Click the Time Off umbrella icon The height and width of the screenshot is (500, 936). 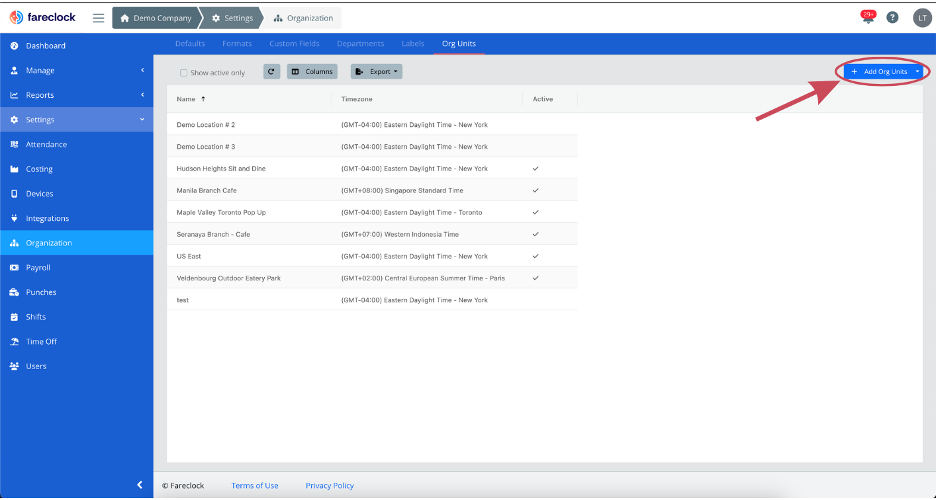click(x=14, y=342)
